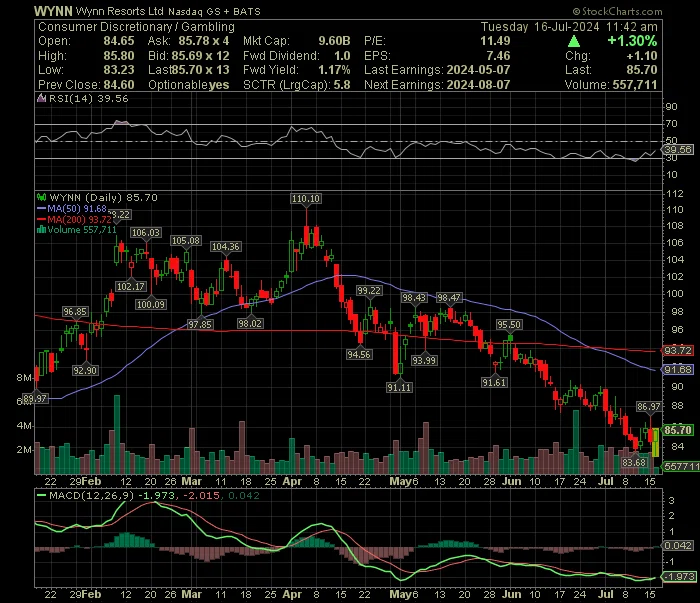The image size is (700, 603).
Task: Click the volume bars icon in the legend
Action: coord(42,230)
